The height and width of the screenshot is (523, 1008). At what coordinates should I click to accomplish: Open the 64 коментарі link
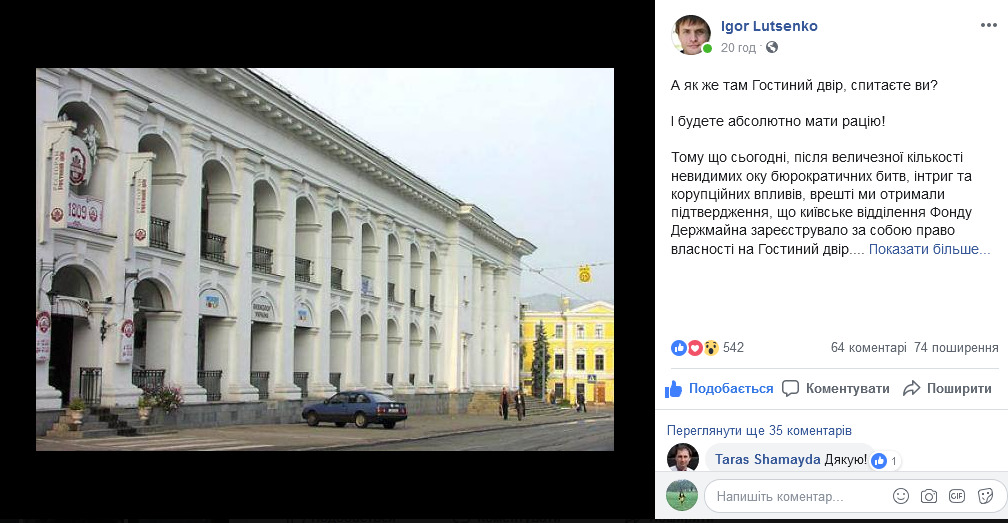868,348
